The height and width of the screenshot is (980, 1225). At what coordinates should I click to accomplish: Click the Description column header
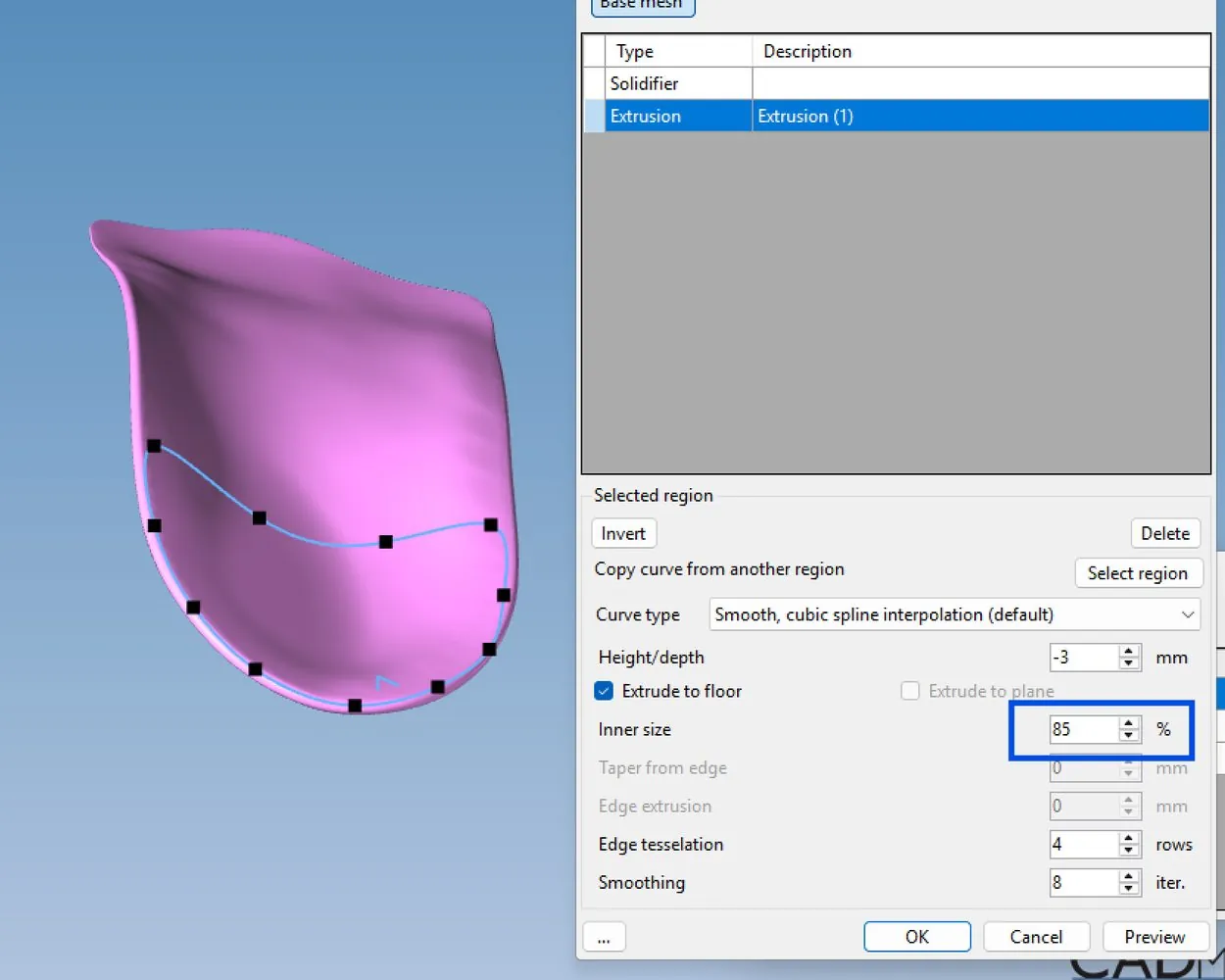981,51
